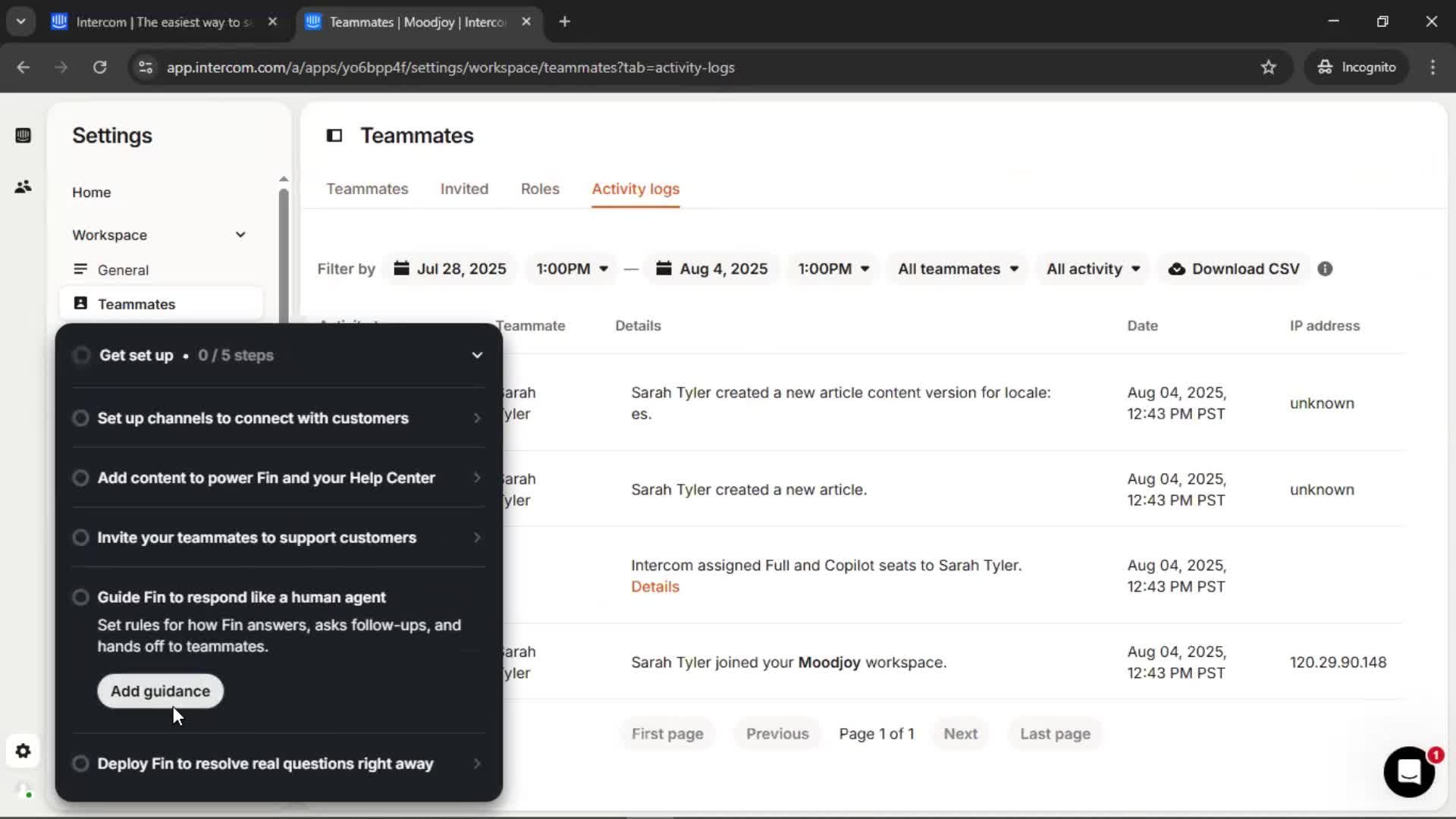Open end time 1:00PM dropdown
The height and width of the screenshot is (819, 1456).
point(833,269)
